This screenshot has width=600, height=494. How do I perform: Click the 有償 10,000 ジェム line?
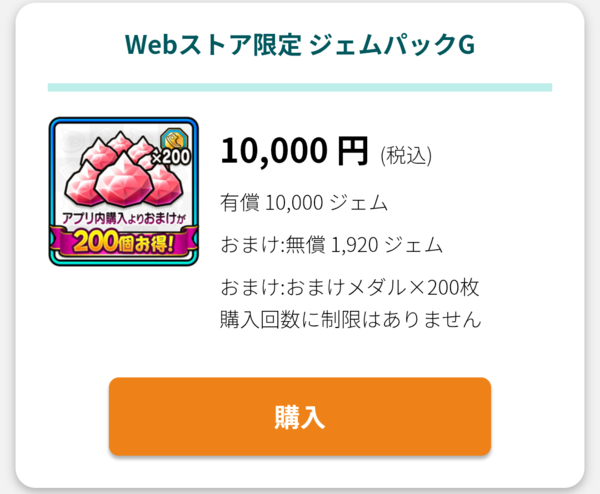tap(304, 202)
